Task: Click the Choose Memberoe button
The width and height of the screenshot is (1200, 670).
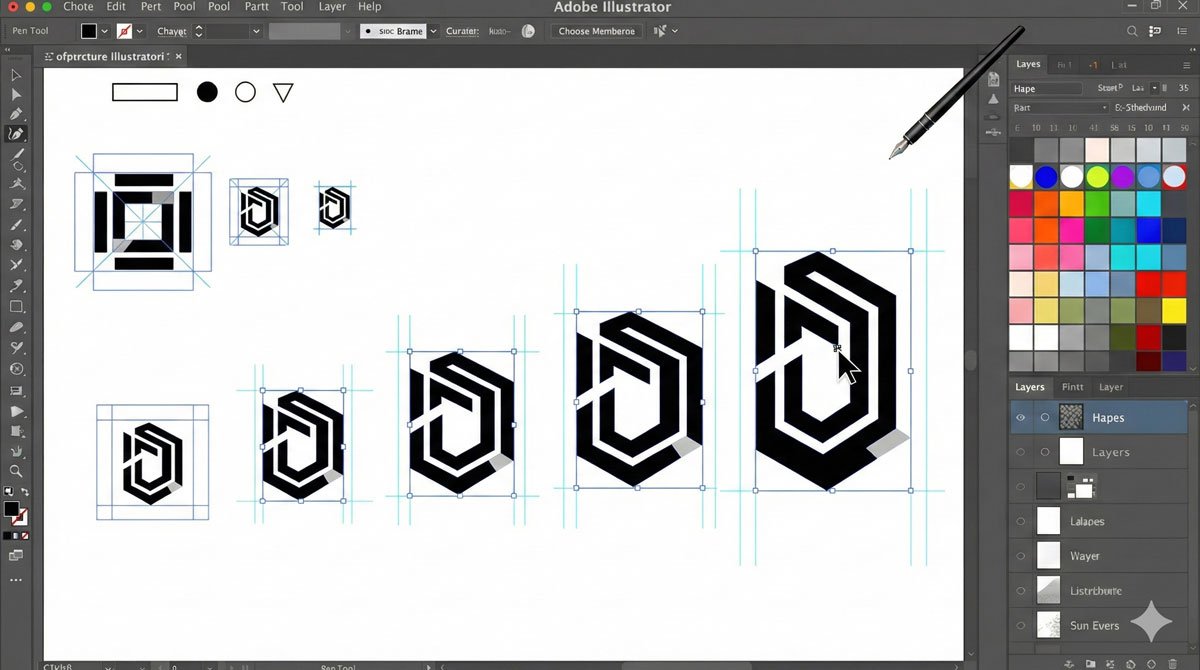Action: (596, 31)
